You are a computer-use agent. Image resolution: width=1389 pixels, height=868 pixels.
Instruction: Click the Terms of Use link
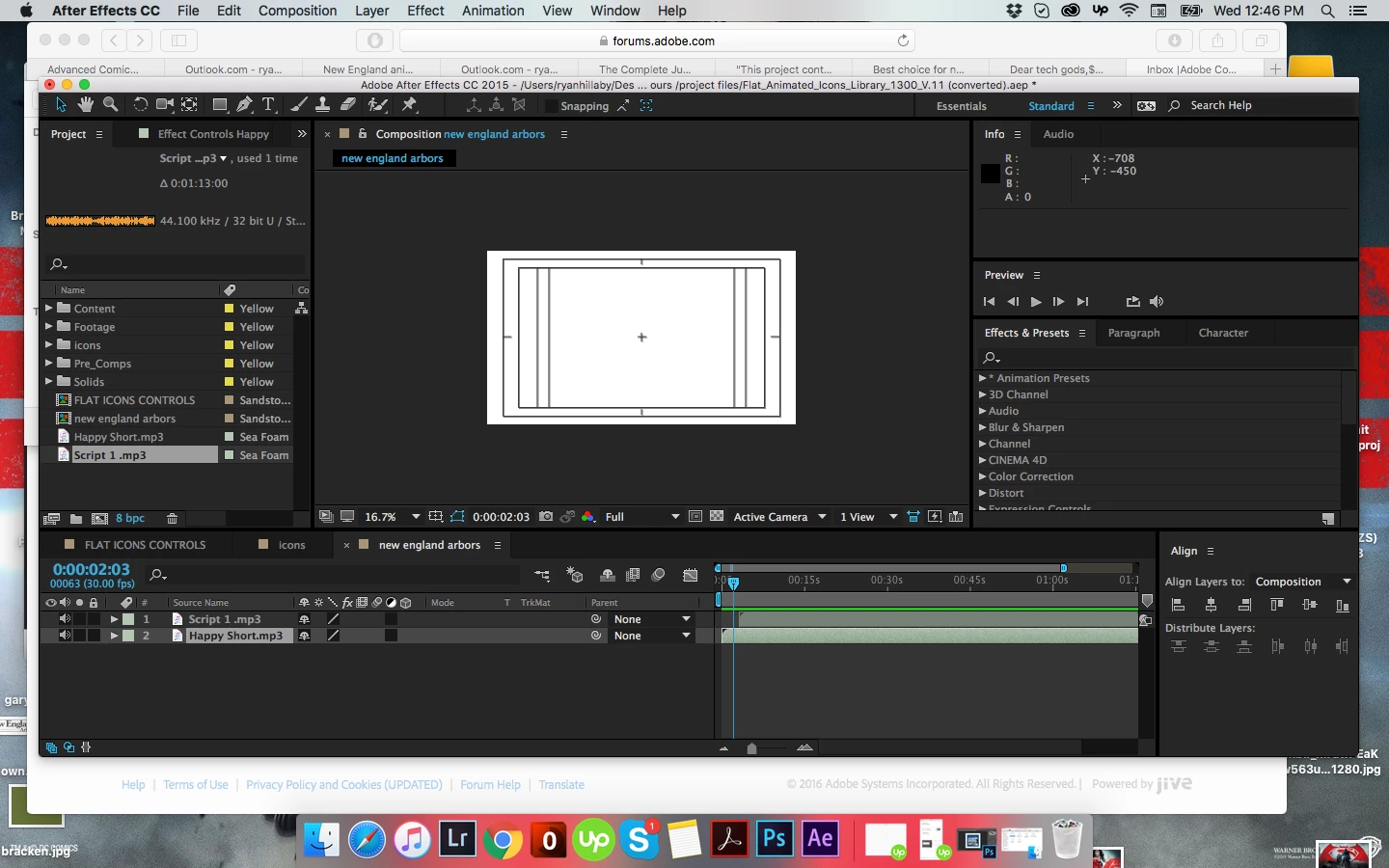(196, 785)
